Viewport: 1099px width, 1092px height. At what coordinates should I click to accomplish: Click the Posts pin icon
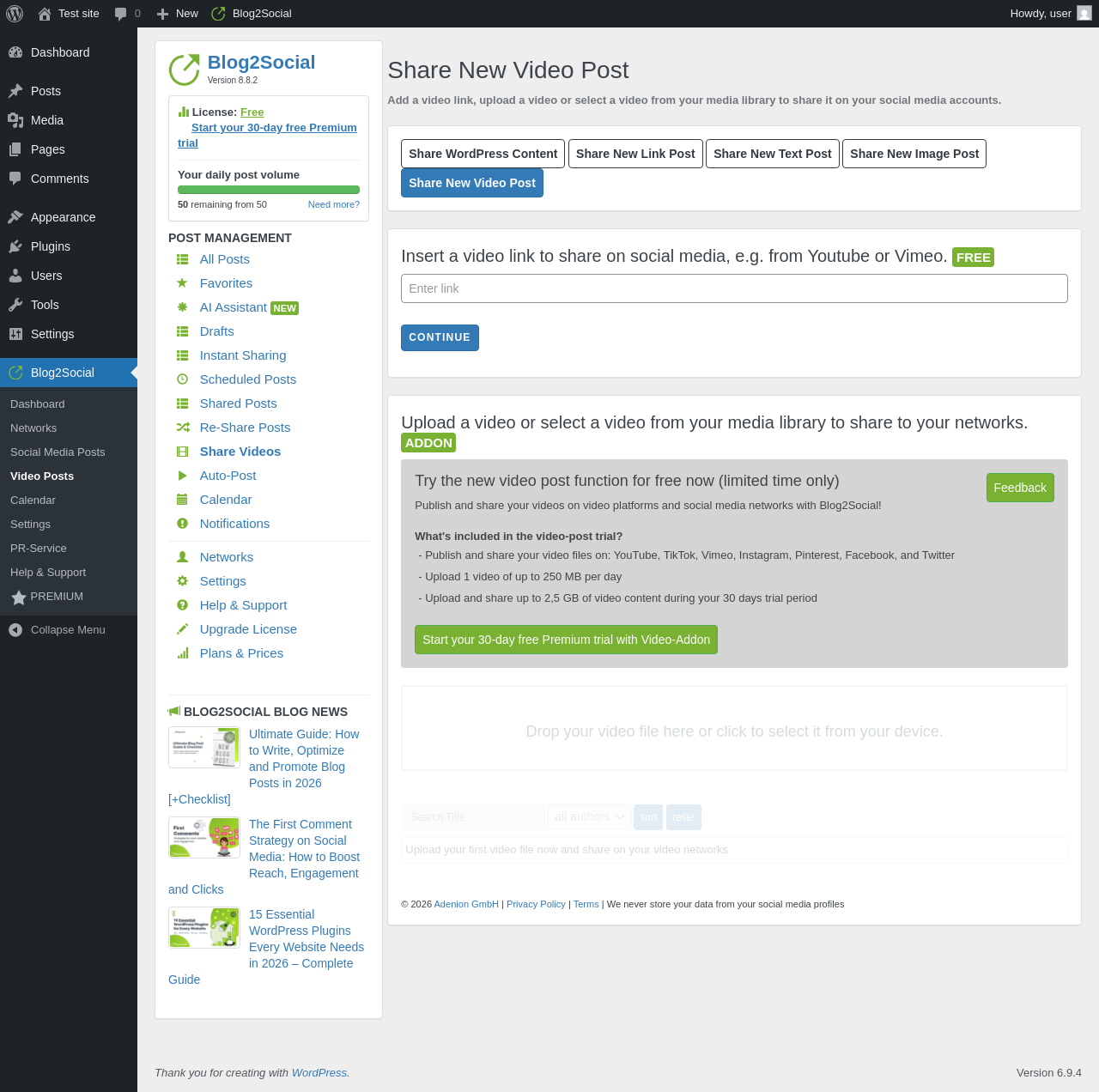click(x=15, y=91)
